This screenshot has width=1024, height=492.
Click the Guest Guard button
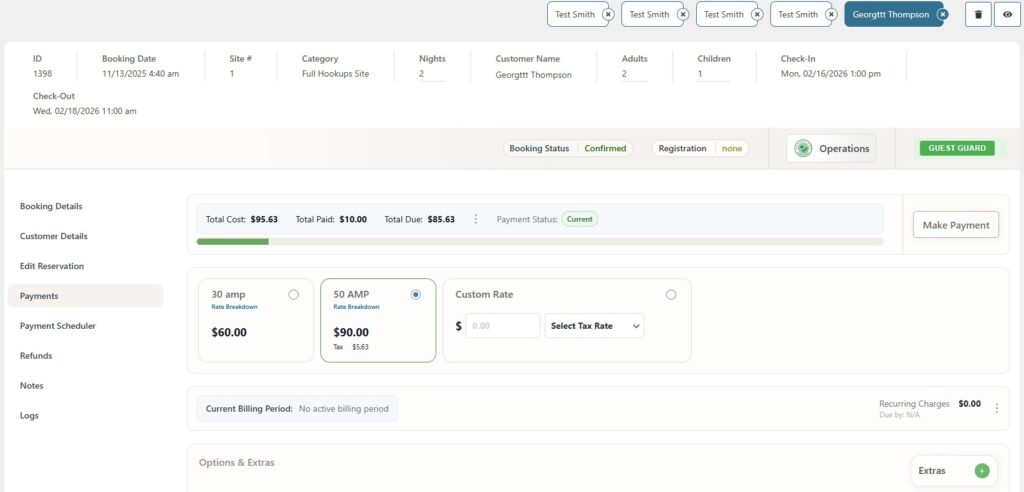(x=957, y=148)
